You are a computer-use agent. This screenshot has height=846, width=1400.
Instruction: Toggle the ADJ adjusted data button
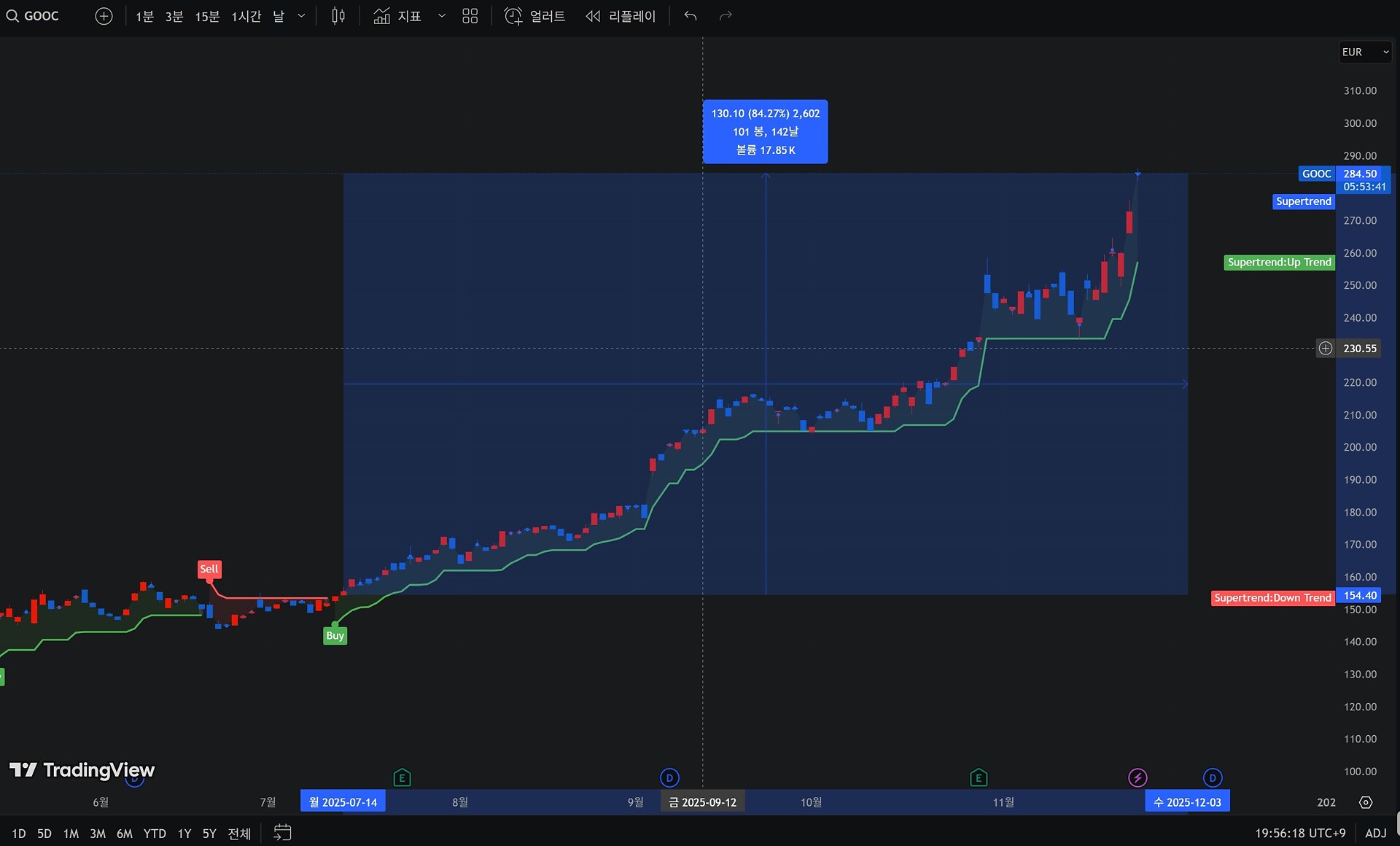pyautogui.click(x=1375, y=833)
